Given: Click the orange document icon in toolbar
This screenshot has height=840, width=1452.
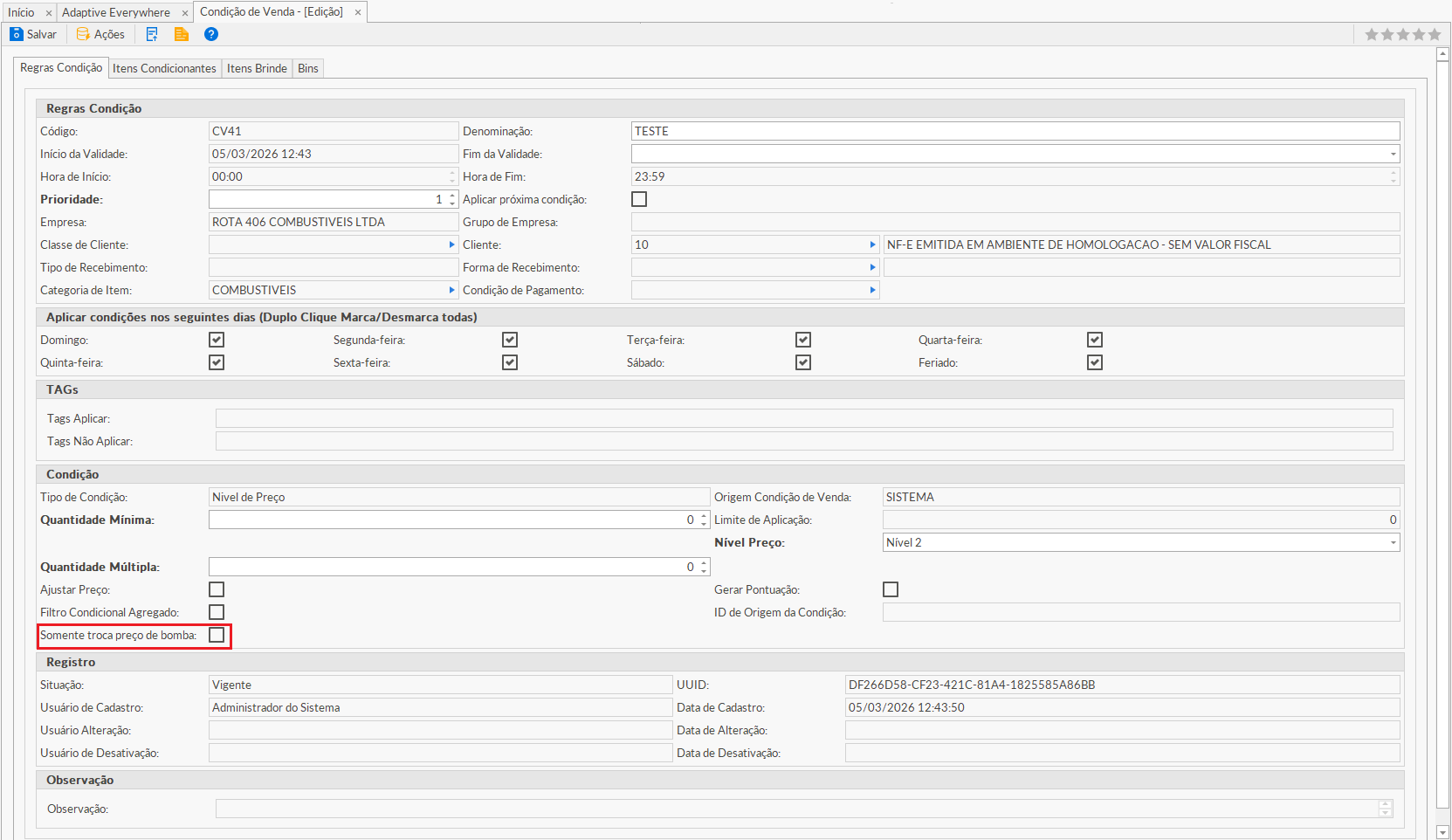Looking at the screenshot, I should 182,34.
